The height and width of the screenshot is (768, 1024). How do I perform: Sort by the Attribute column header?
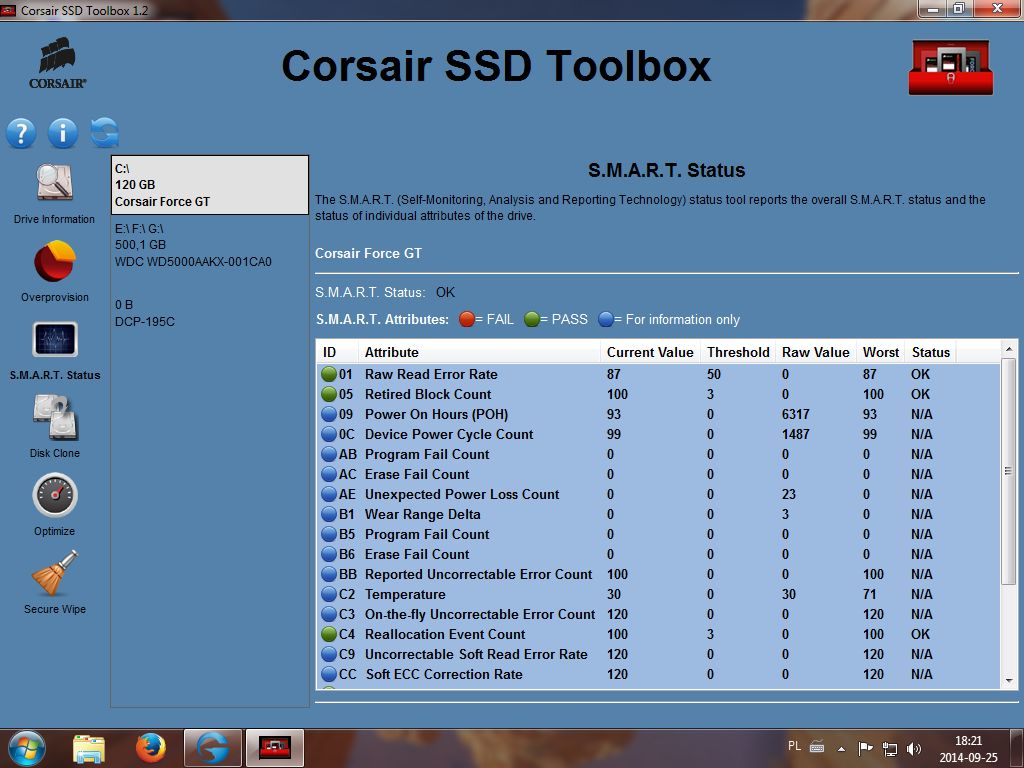(x=479, y=352)
